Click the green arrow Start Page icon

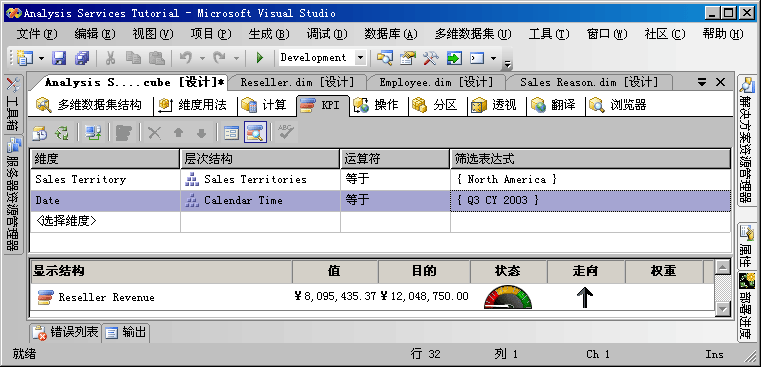454,58
